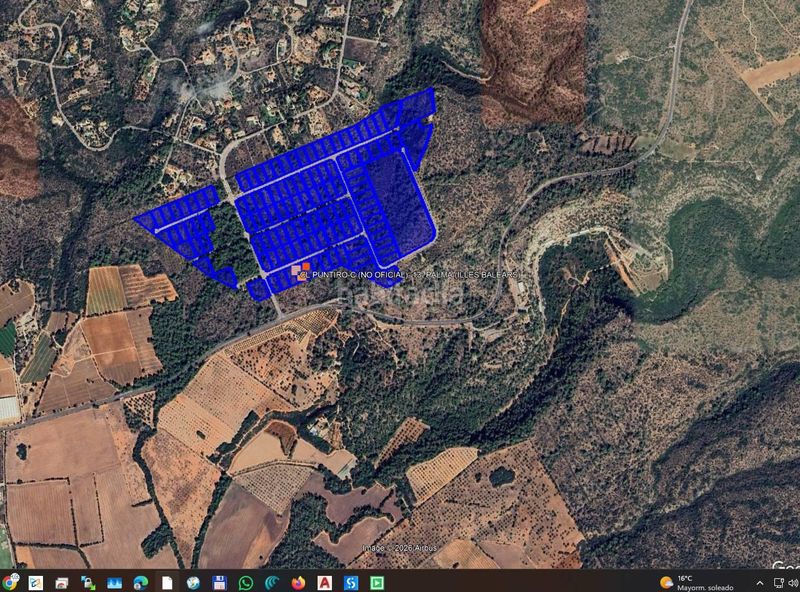Click the CL PUNTIRO-C placemark label
The height and width of the screenshot is (592, 800).
tap(410, 275)
